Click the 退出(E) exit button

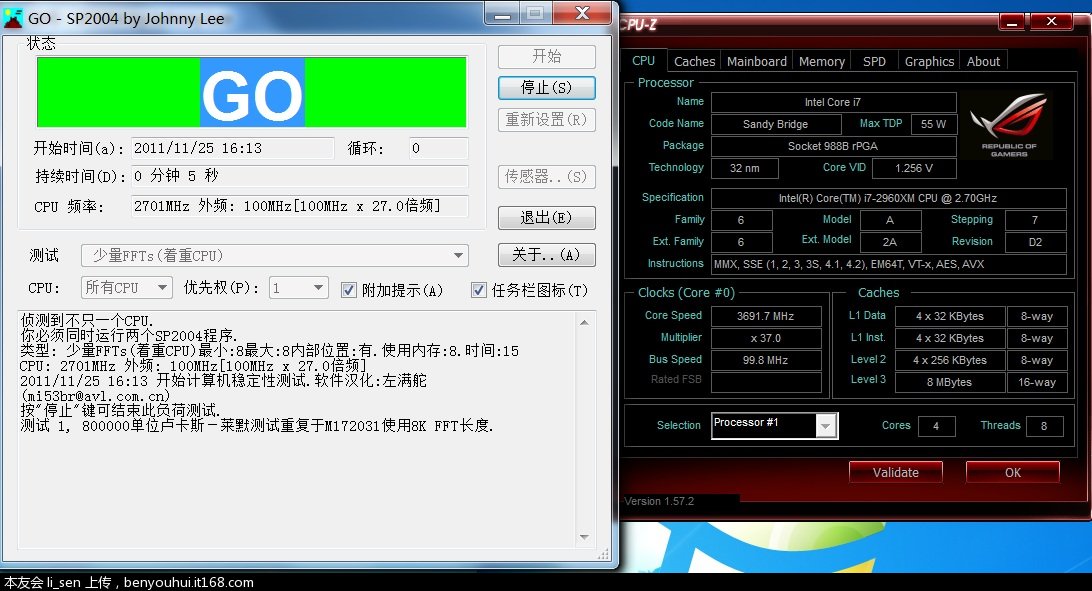[547, 218]
